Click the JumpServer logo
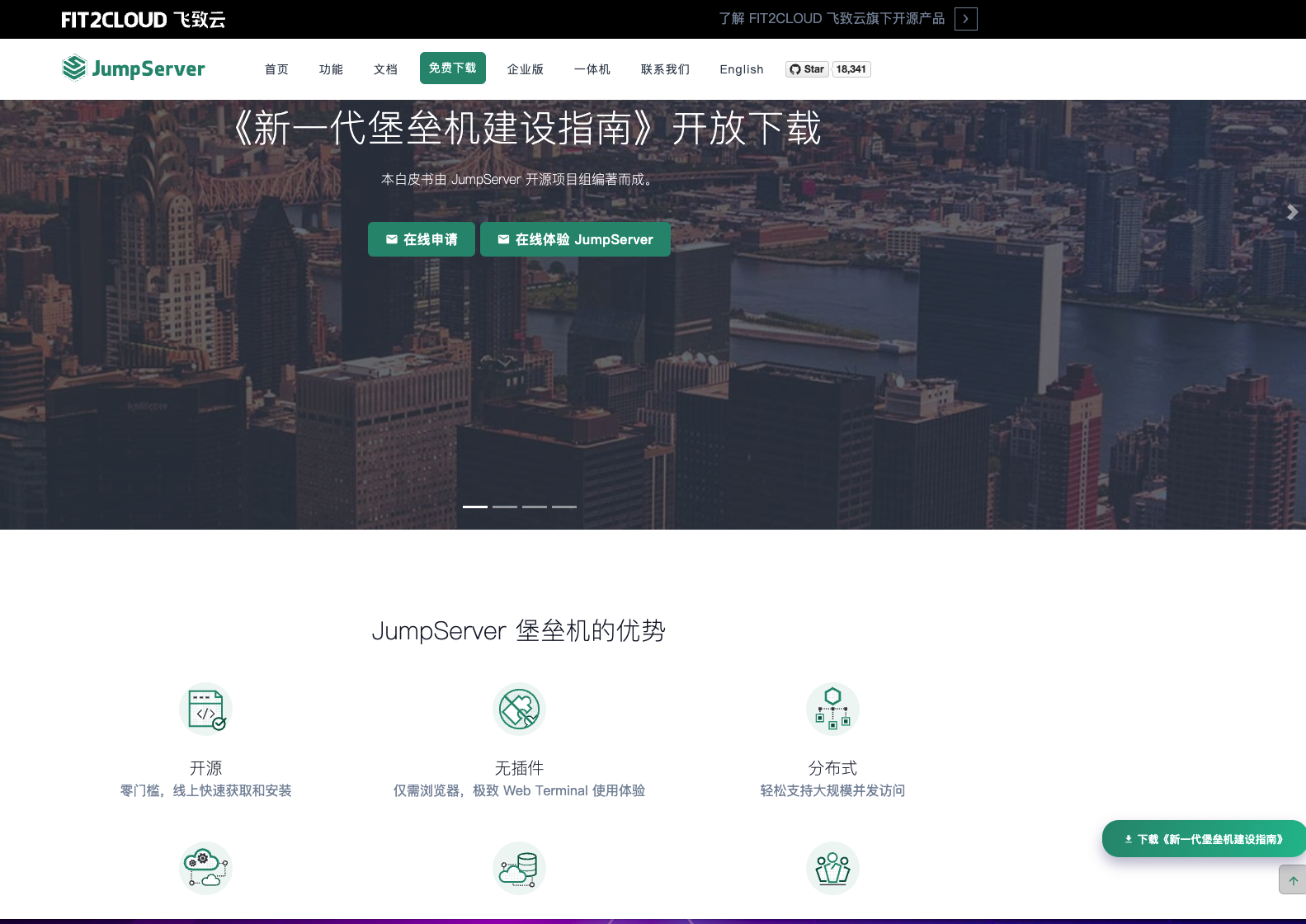 [x=134, y=68]
